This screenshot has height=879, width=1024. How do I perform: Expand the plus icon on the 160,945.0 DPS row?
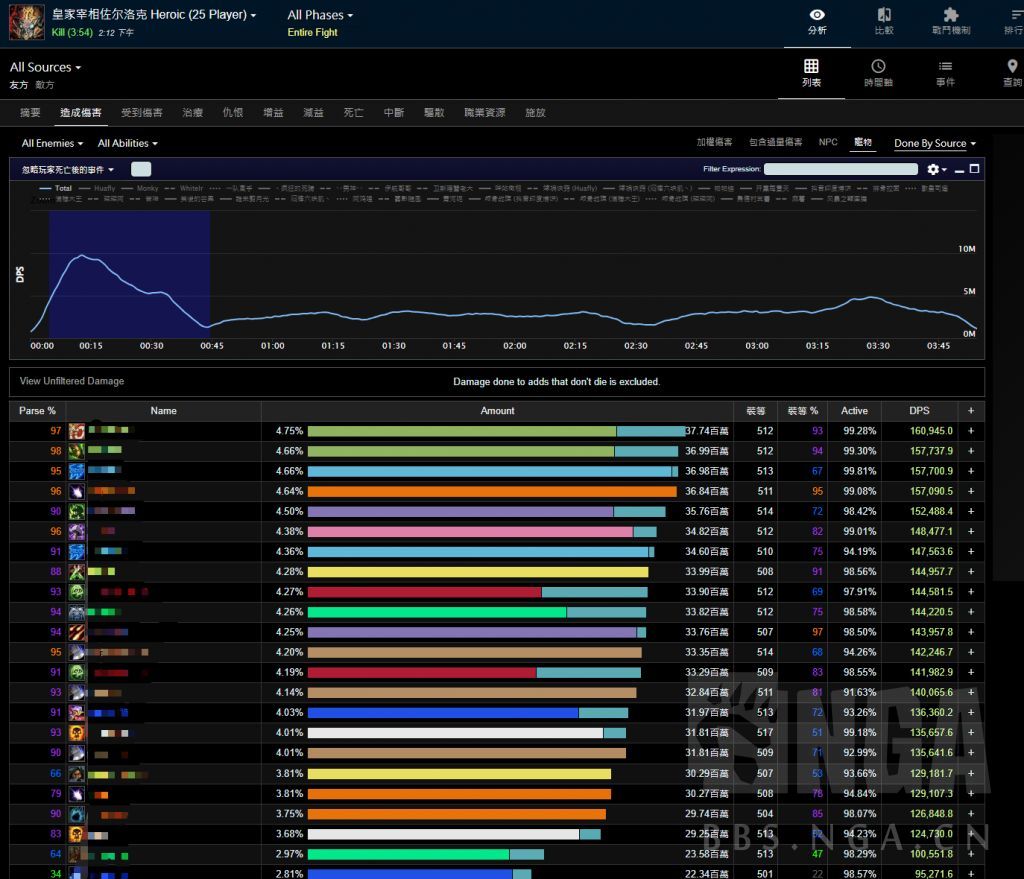970,431
